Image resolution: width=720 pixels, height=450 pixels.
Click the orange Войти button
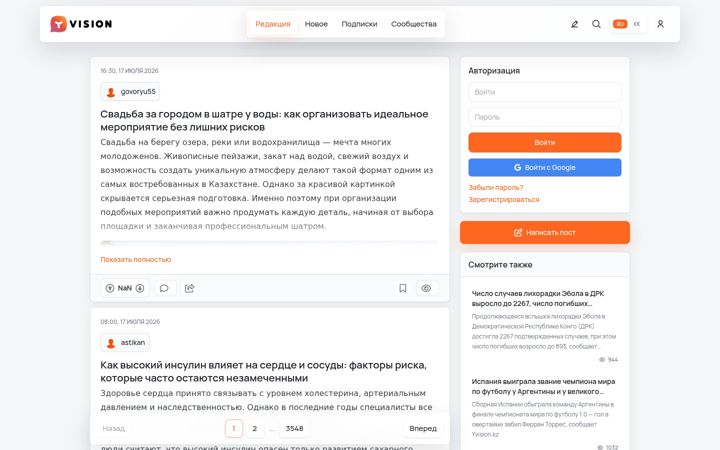pos(545,142)
